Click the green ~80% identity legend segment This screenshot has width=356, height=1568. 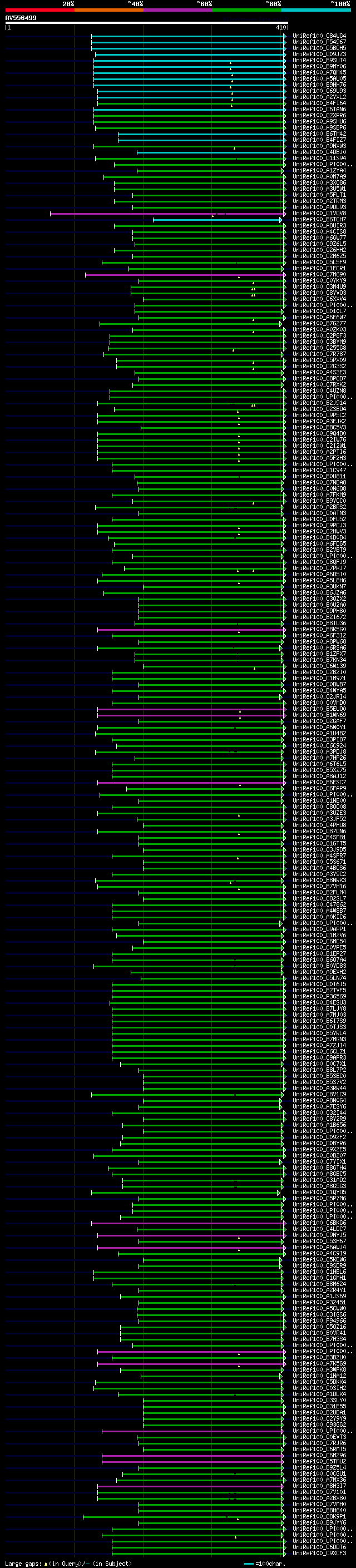pos(247,10)
